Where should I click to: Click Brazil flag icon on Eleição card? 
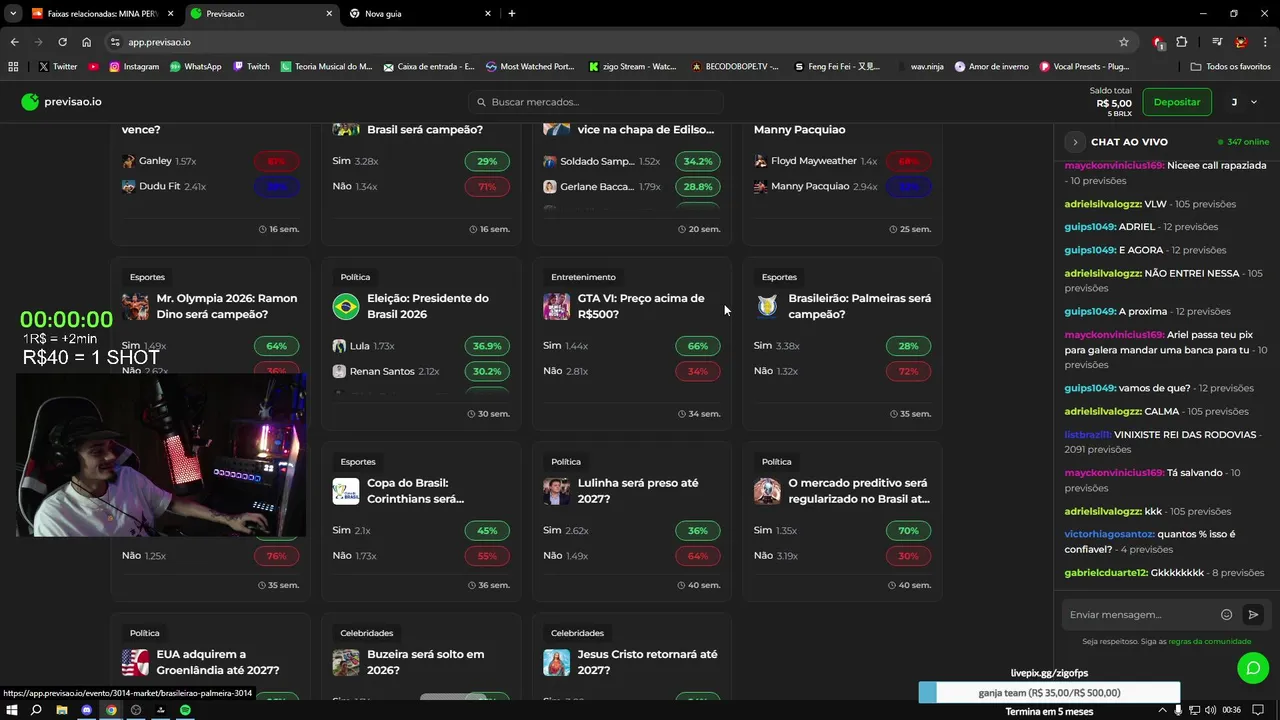click(346, 306)
